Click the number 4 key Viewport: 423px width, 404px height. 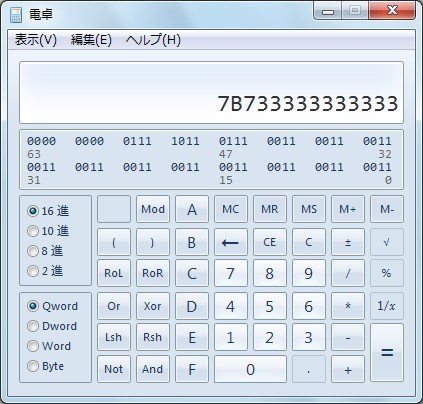point(231,306)
